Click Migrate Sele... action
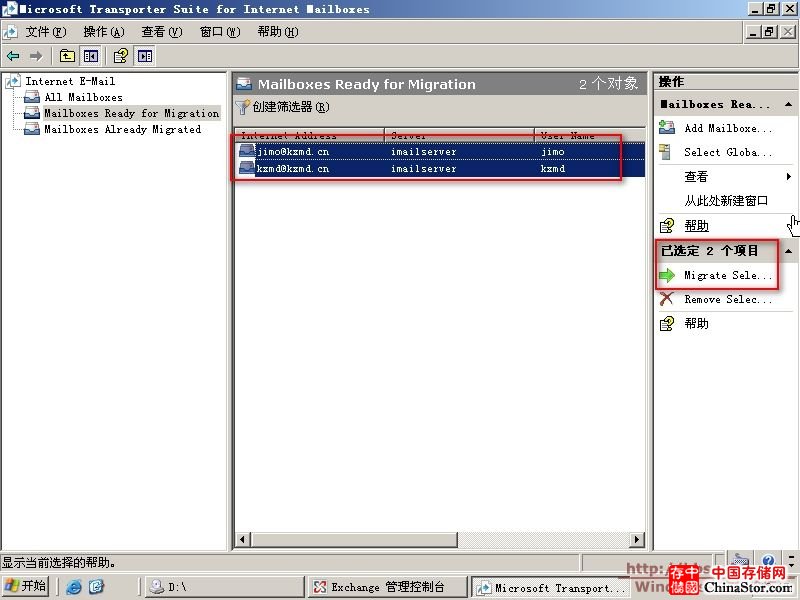This screenshot has width=800, height=600. [729, 276]
